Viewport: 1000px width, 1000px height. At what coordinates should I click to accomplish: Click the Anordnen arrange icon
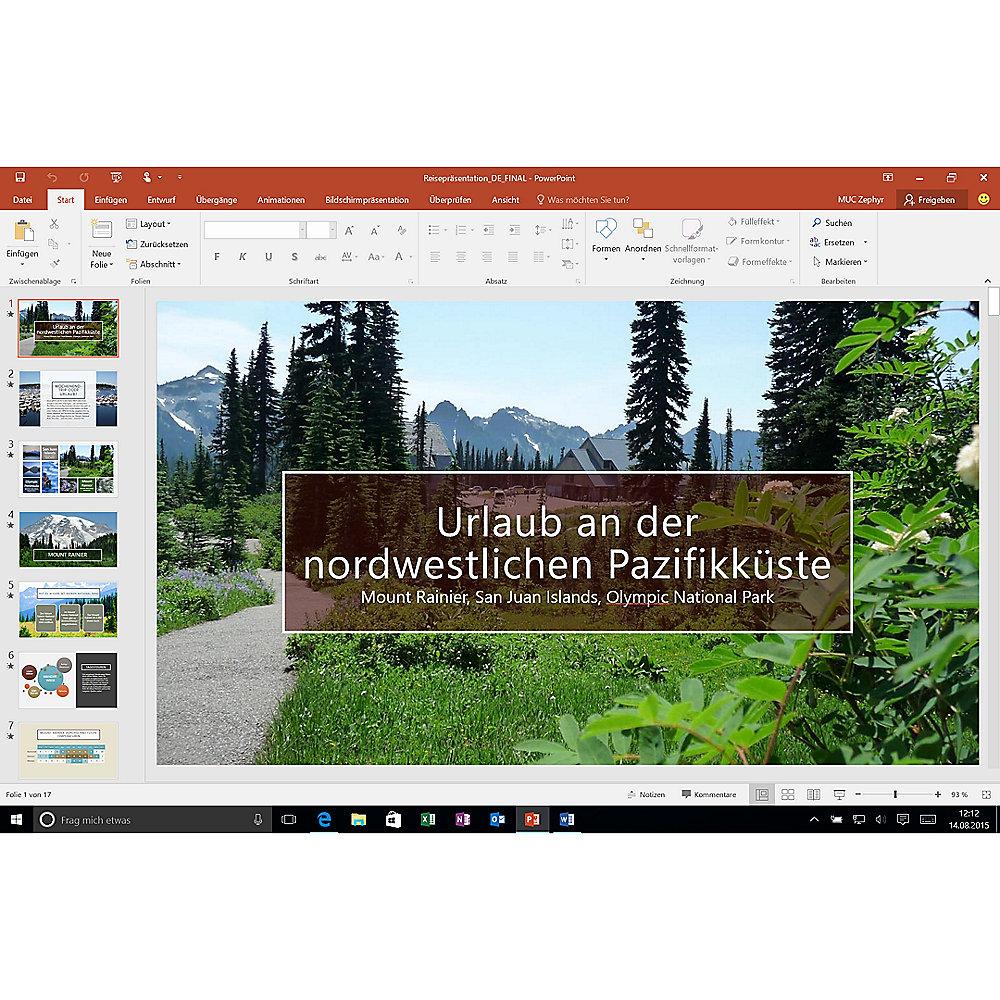point(643,236)
